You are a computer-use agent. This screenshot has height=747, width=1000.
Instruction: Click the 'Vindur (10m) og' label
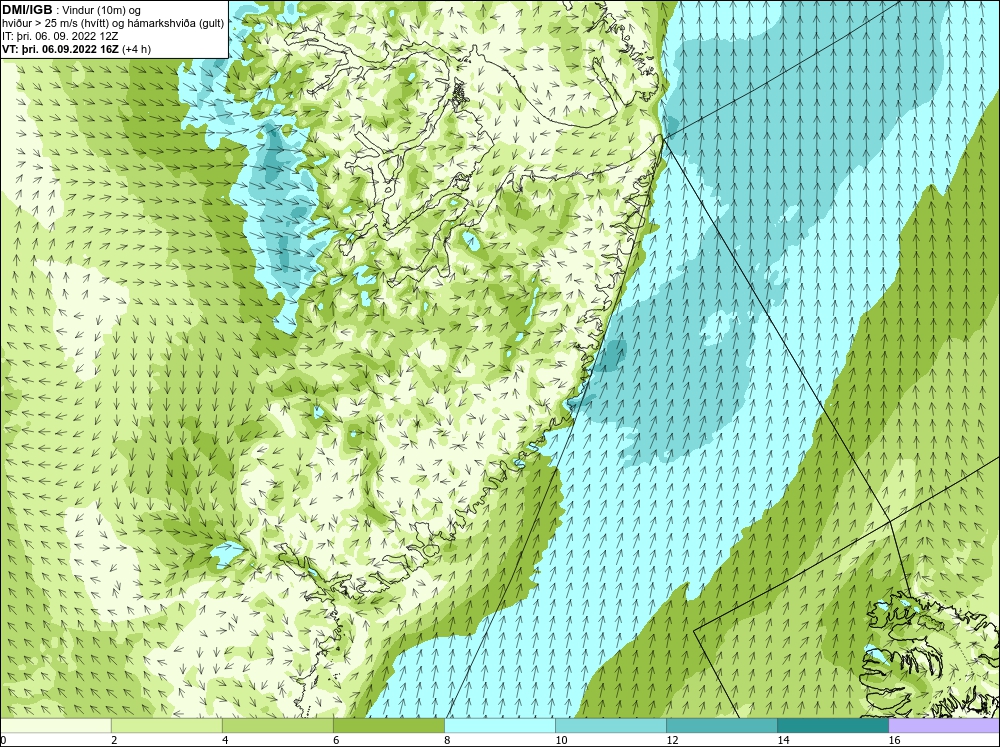click(x=101, y=10)
